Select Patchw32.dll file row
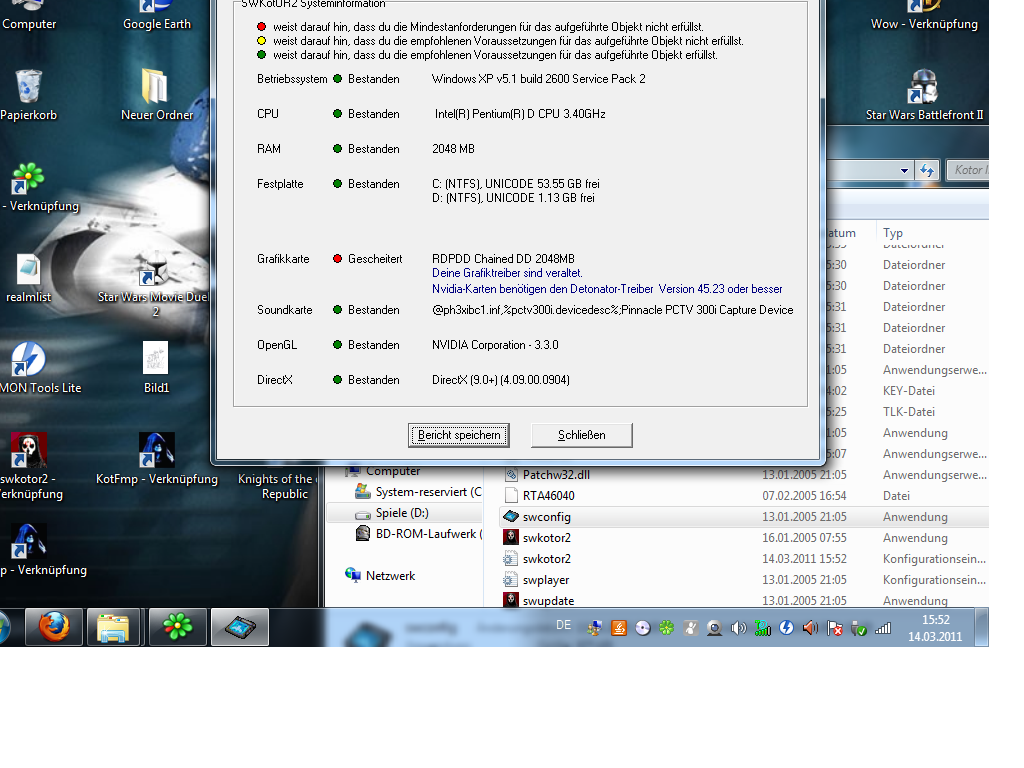 (744, 475)
